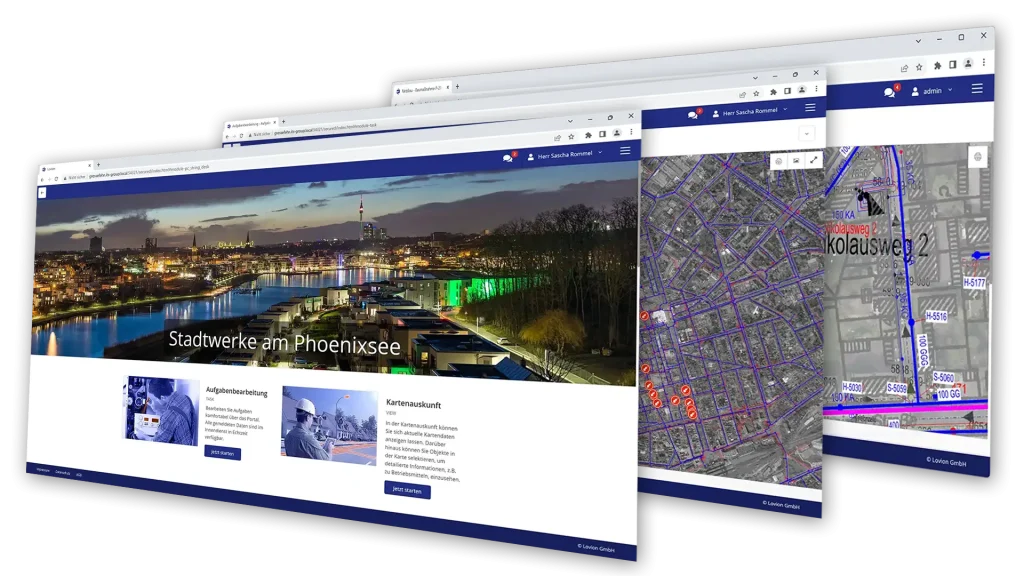Viewport: 1024px width, 576px height.
Task: Click the new tab plus button in front browser
Action: tap(98, 164)
